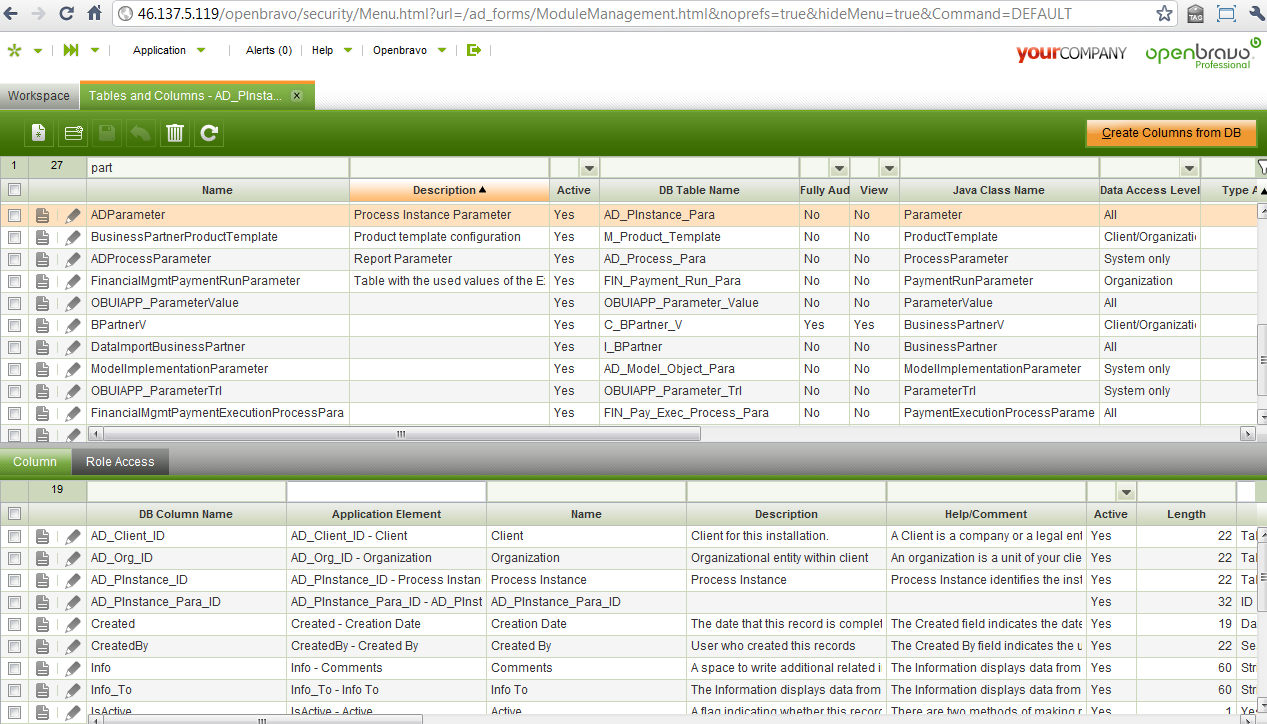Expand the Data Access Level filter dropdown
The width and height of the screenshot is (1267, 724).
1188,168
